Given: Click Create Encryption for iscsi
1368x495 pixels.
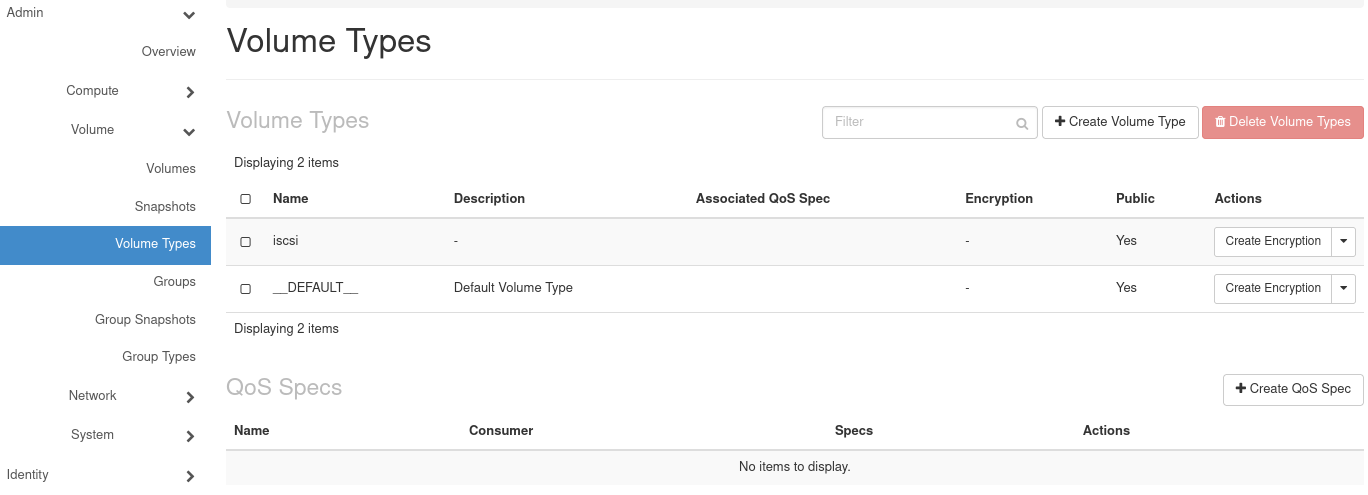Looking at the screenshot, I should [1273, 241].
